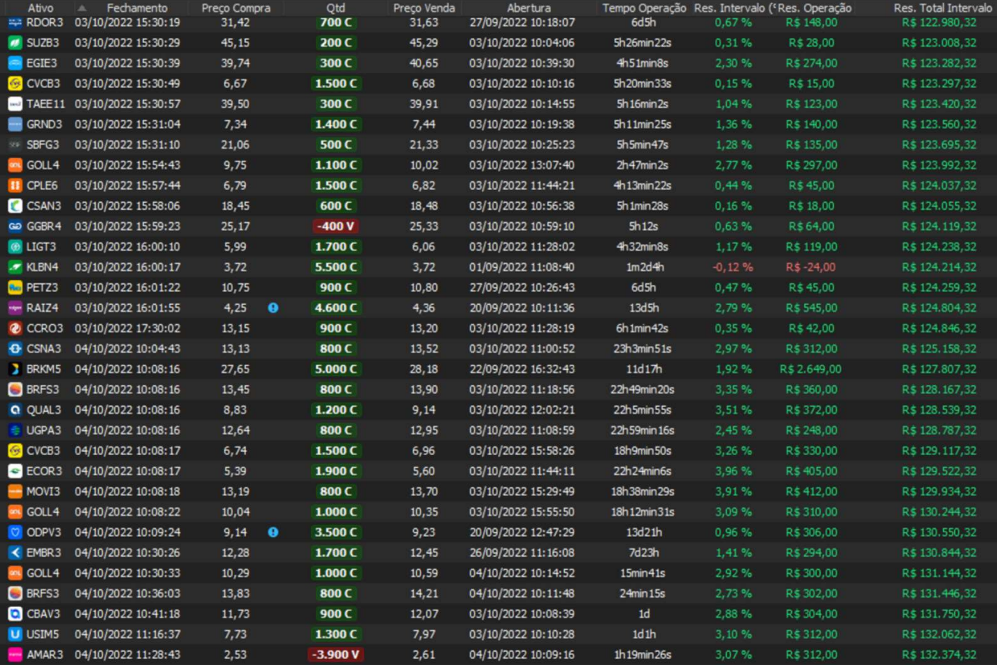The width and height of the screenshot is (997, 665).
Task: Sort by Preço Compra column header
Action: pos(236,8)
